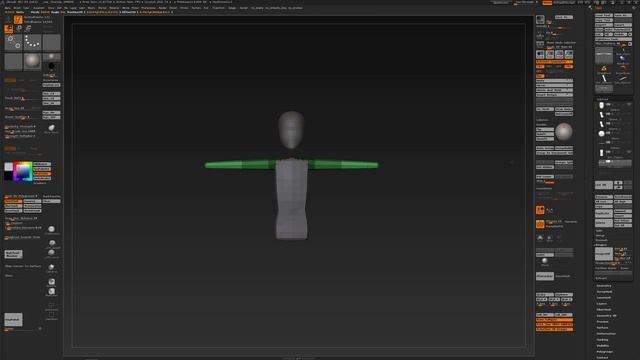The image size is (640, 360).
Task: Expand the Split subtool section
Action: (x=599, y=231)
